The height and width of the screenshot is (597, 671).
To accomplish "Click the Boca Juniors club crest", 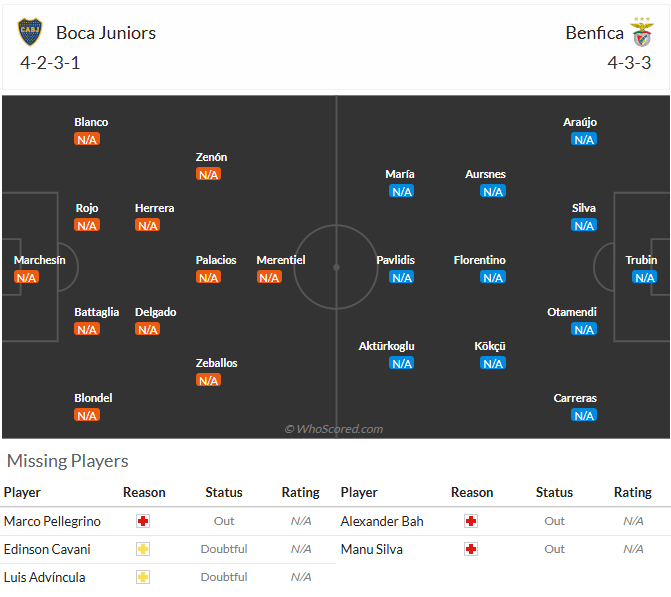I will click(x=30, y=32).
